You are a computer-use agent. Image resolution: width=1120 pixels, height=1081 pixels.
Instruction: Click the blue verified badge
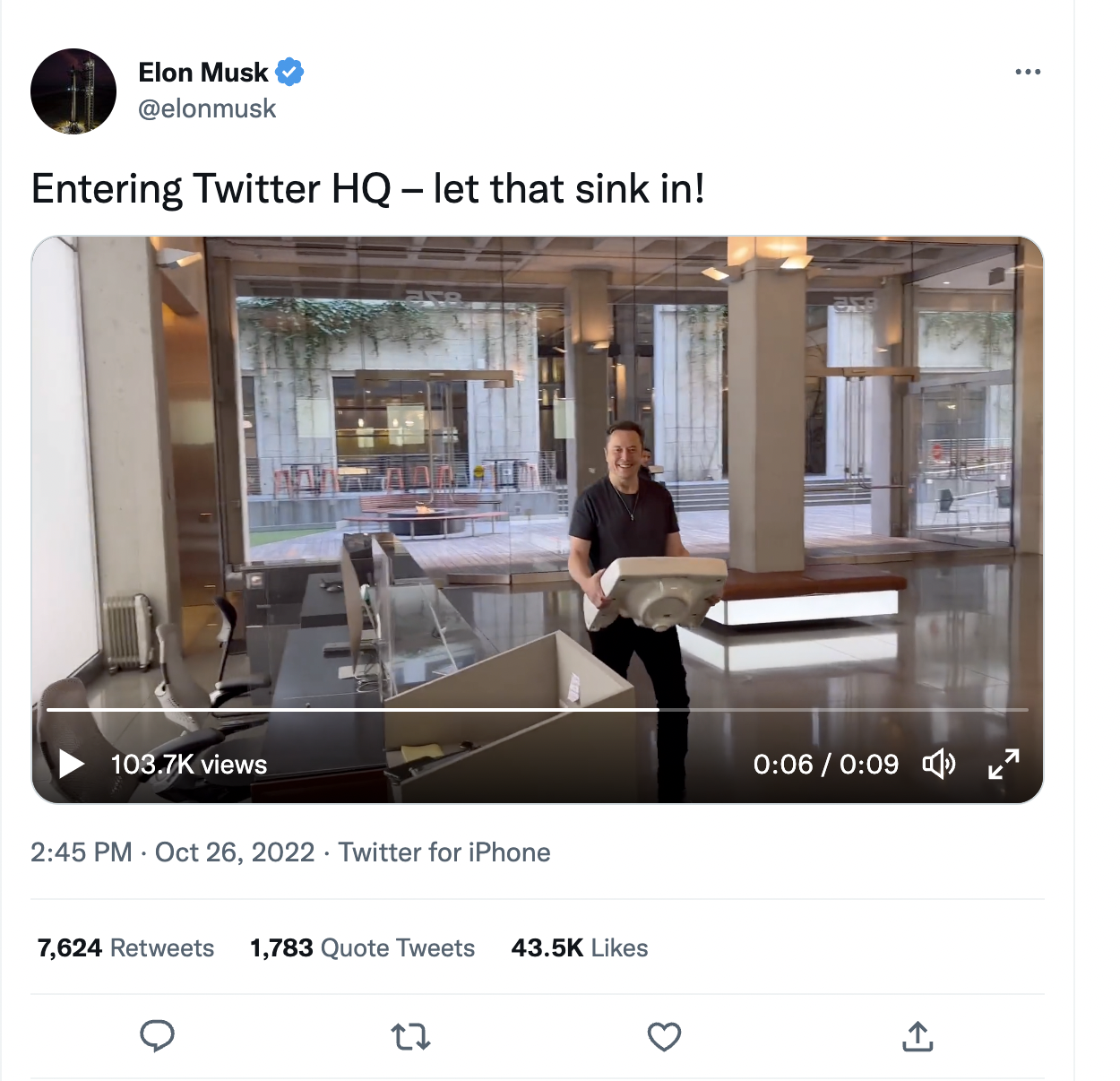click(x=289, y=72)
